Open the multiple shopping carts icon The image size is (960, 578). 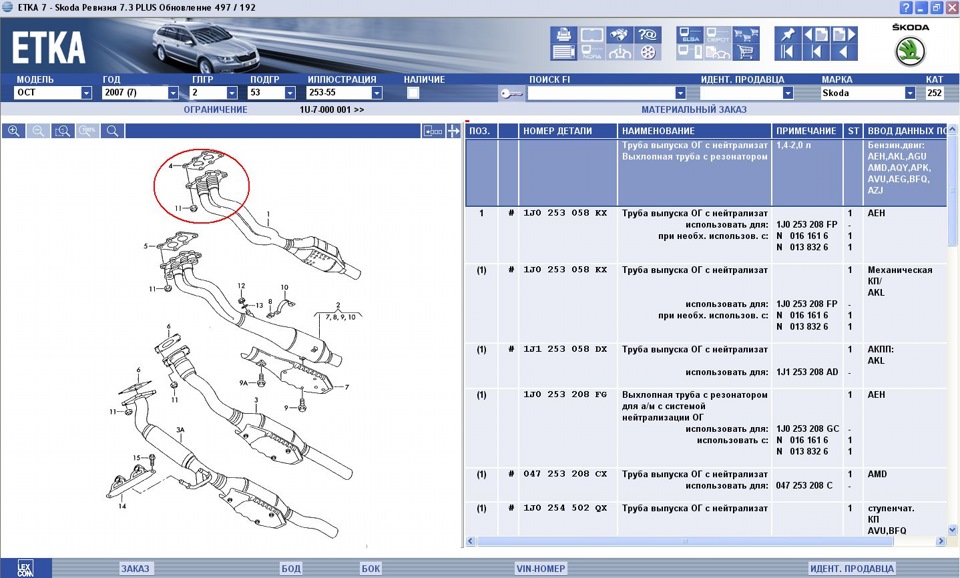click(x=746, y=35)
